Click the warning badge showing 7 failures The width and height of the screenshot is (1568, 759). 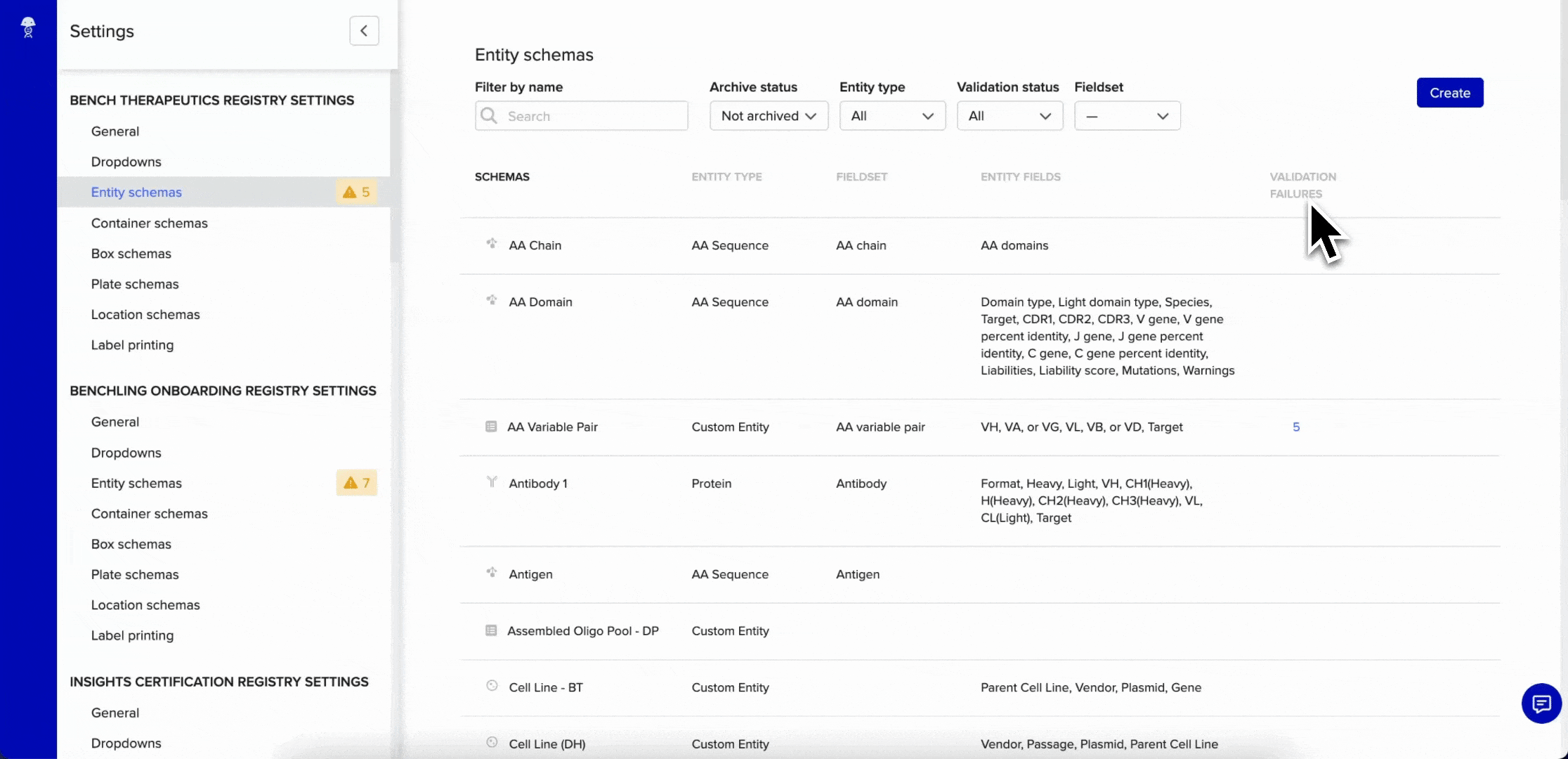coord(356,483)
